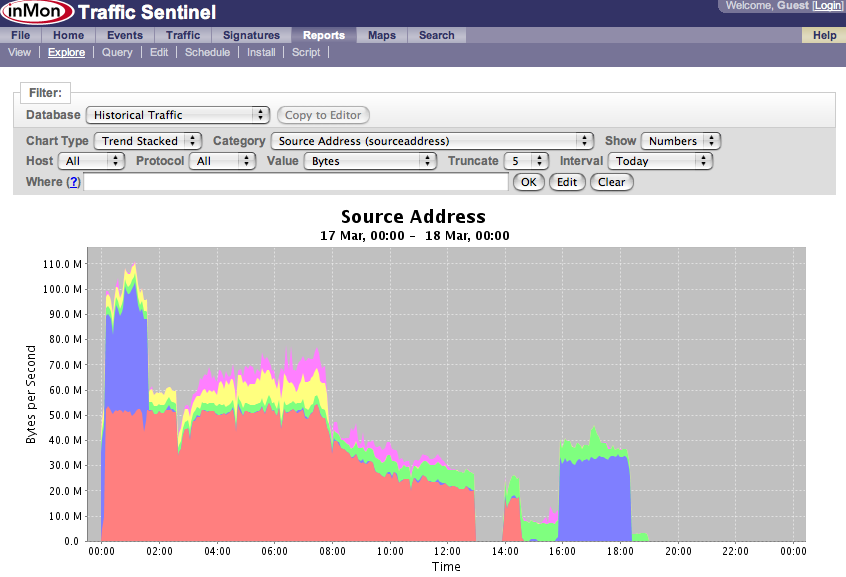This screenshot has width=846, height=577.
Task: Switch to the Maps tab
Action: [381, 34]
